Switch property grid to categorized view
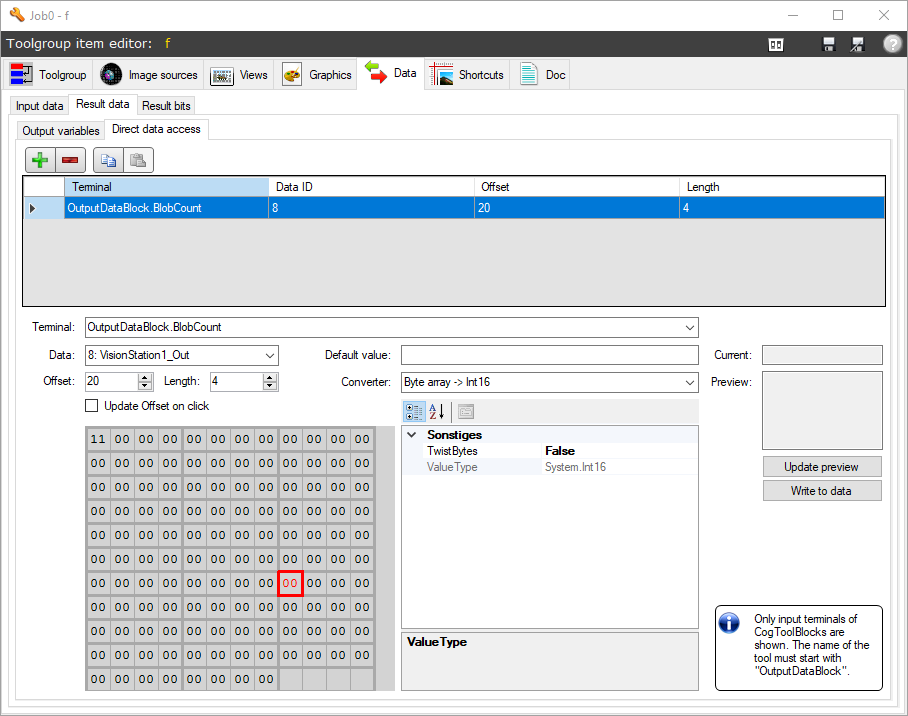 click(414, 412)
